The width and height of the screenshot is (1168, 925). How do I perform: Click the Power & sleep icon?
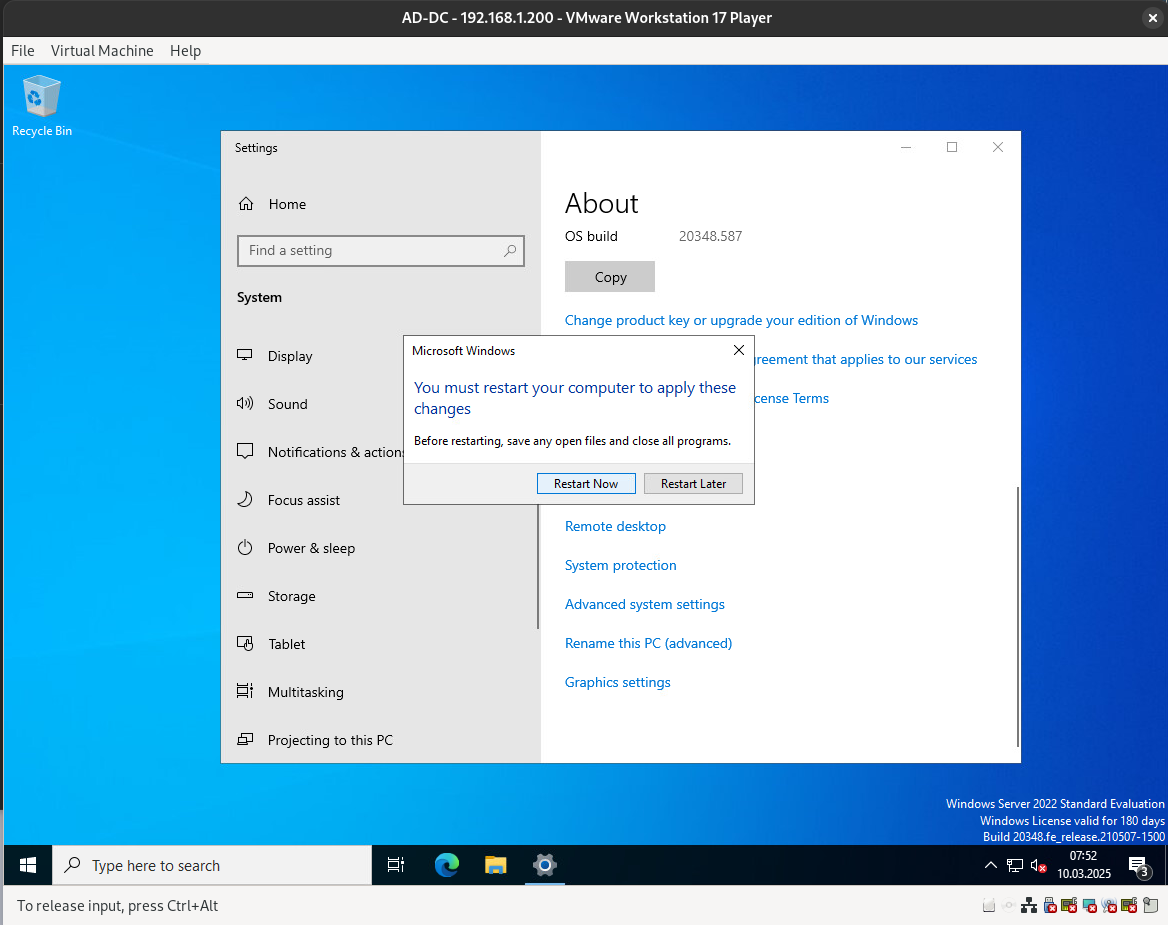245,548
